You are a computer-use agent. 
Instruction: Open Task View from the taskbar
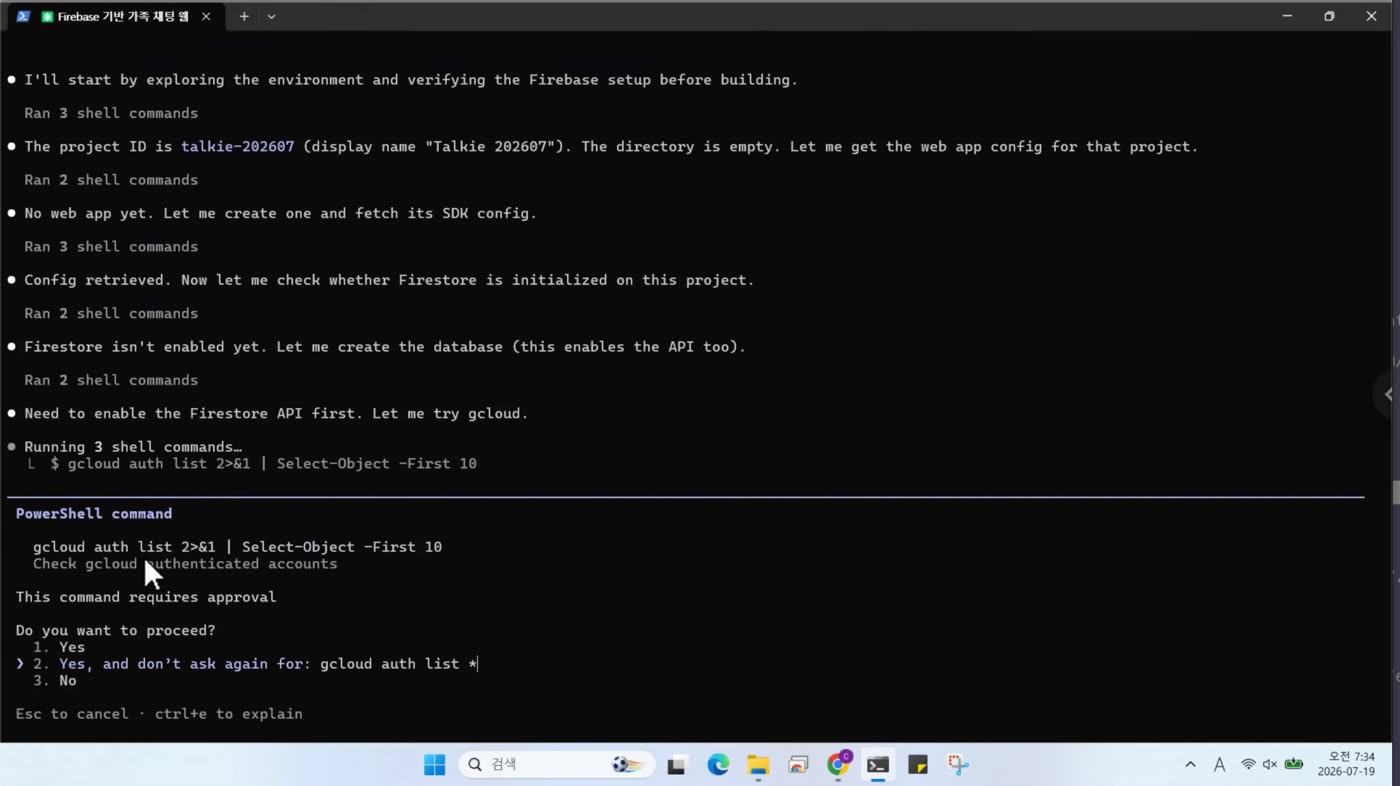677,765
